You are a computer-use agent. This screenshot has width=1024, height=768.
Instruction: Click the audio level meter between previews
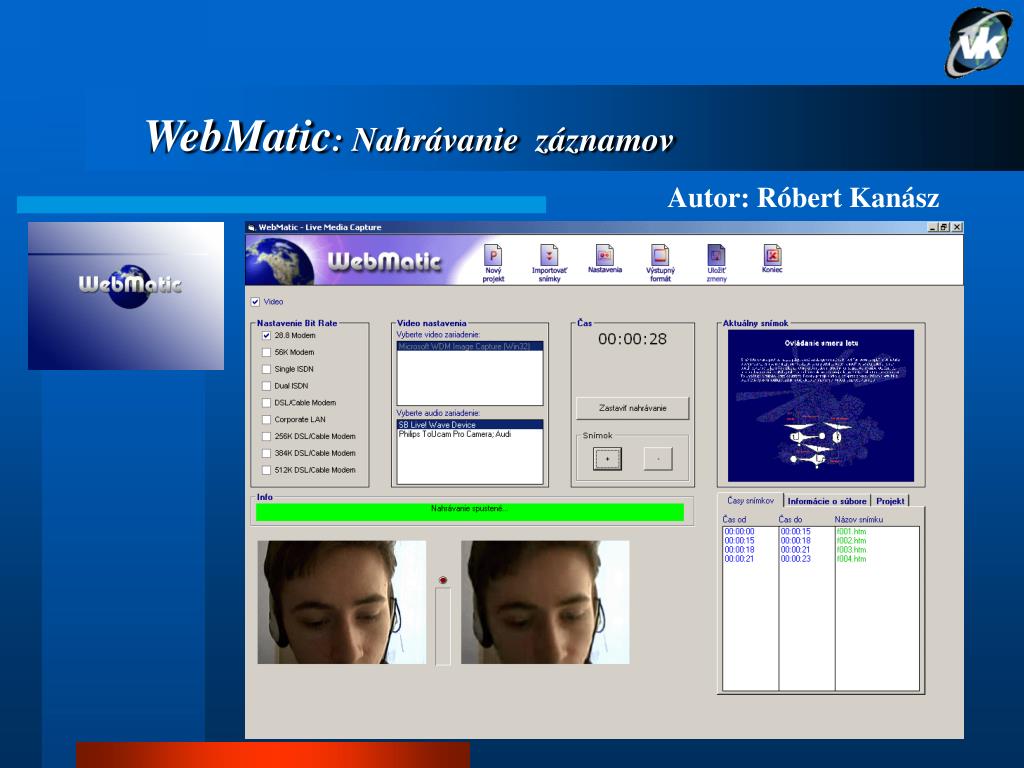click(443, 626)
